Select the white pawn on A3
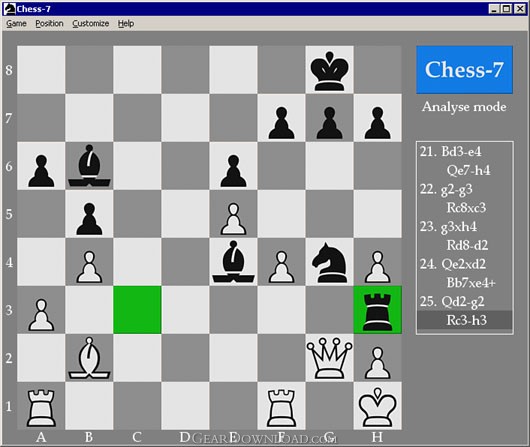 (41, 315)
